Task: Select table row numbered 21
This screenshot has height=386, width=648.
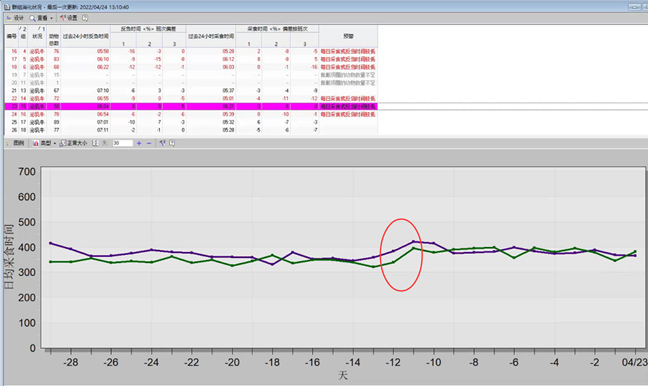Action: pyautogui.click(x=191, y=91)
